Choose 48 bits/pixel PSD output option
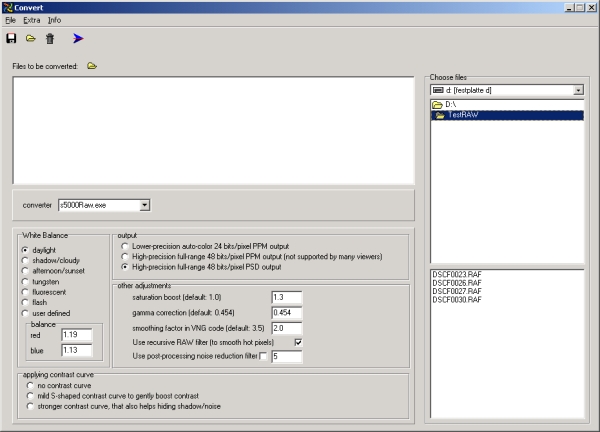Screen dimensions: 600x432 click(x=124, y=268)
